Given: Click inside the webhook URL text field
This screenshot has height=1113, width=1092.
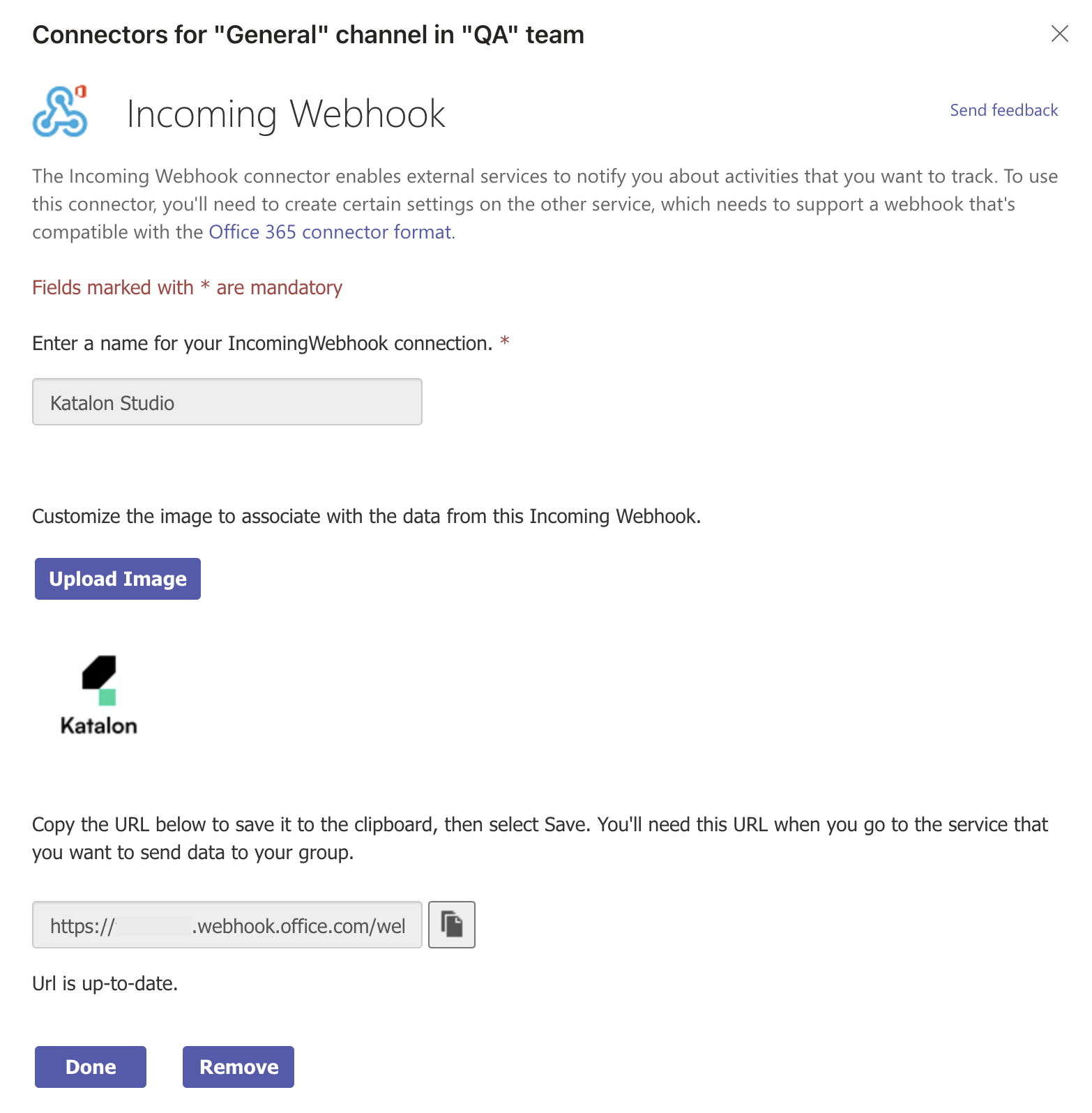Looking at the screenshot, I should (227, 925).
